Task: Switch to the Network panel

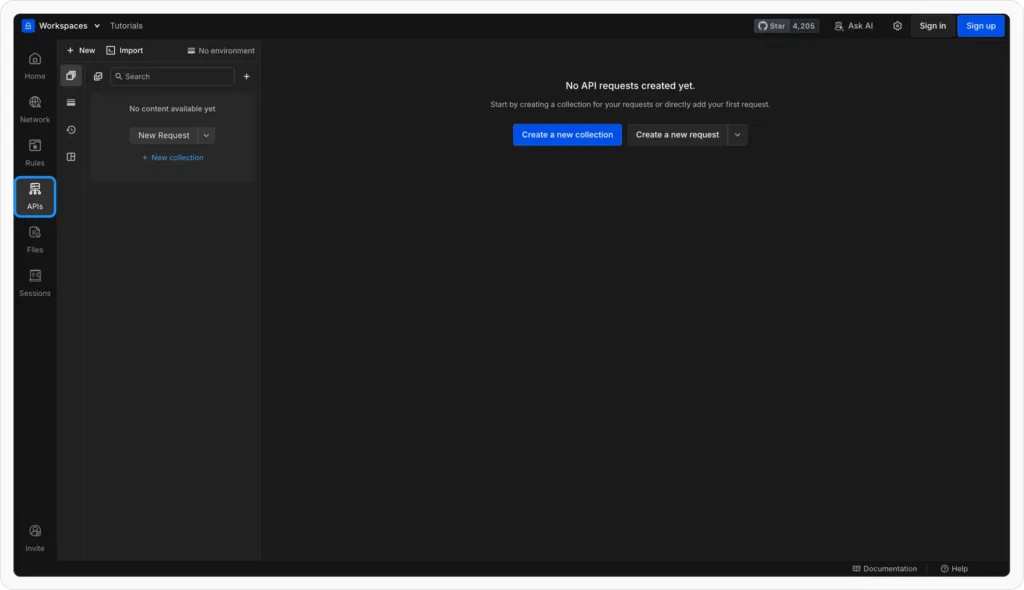Action: [x=34, y=108]
